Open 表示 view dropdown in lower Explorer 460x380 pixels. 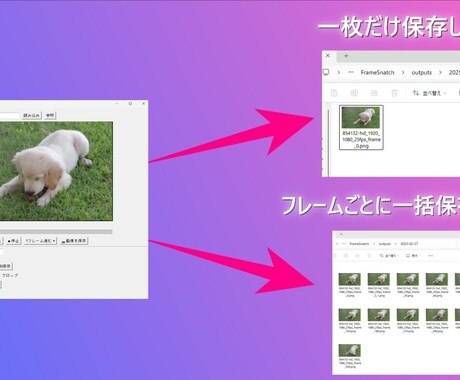coord(413,256)
